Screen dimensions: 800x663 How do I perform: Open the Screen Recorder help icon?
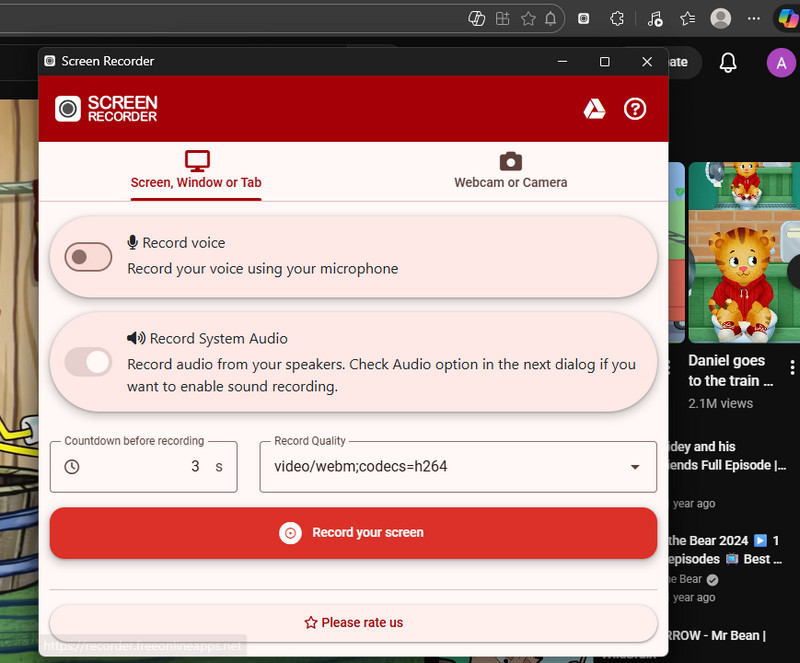point(635,109)
